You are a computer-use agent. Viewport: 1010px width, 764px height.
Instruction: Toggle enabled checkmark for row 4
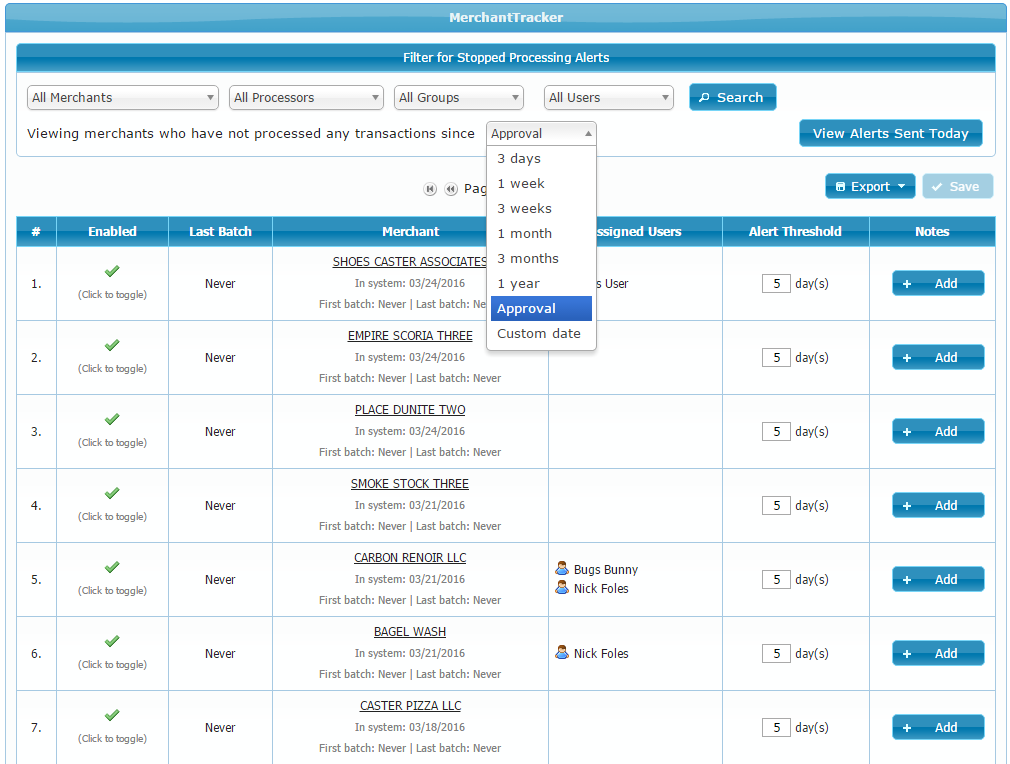pyautogui.click(x=112, y=493)
